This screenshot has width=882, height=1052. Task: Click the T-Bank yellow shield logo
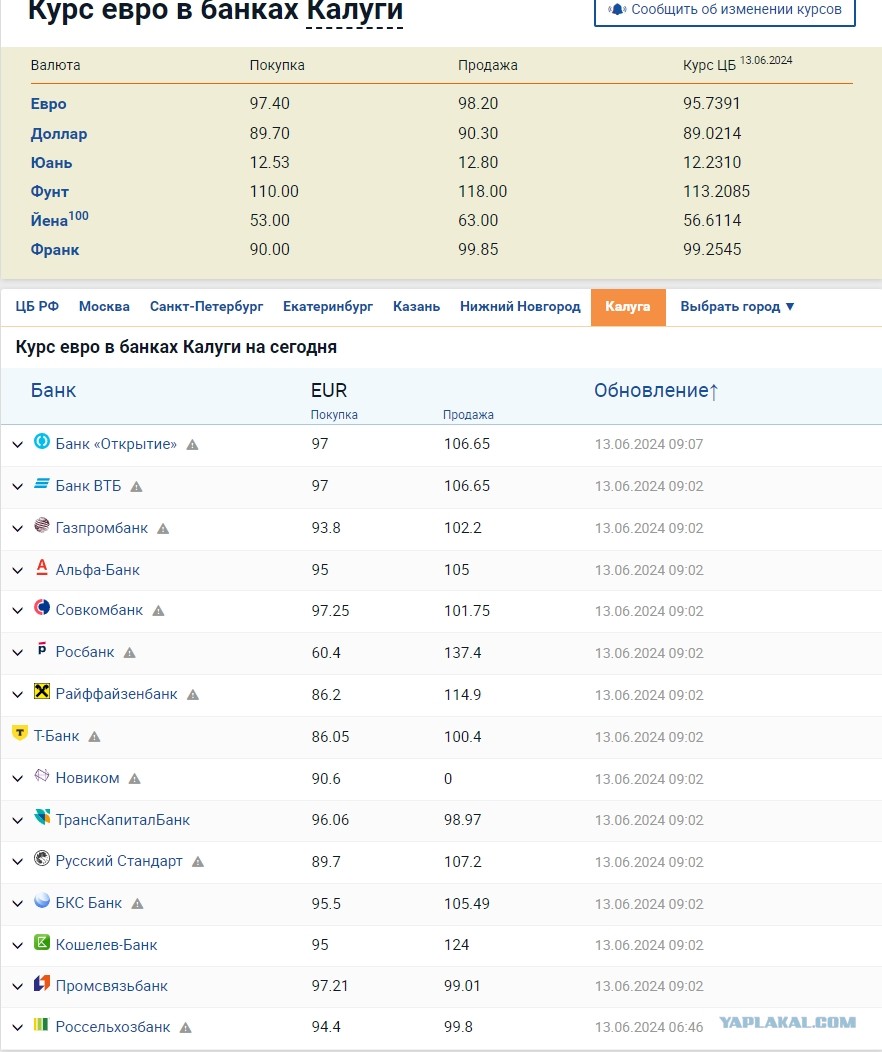(x=20, y=733)
